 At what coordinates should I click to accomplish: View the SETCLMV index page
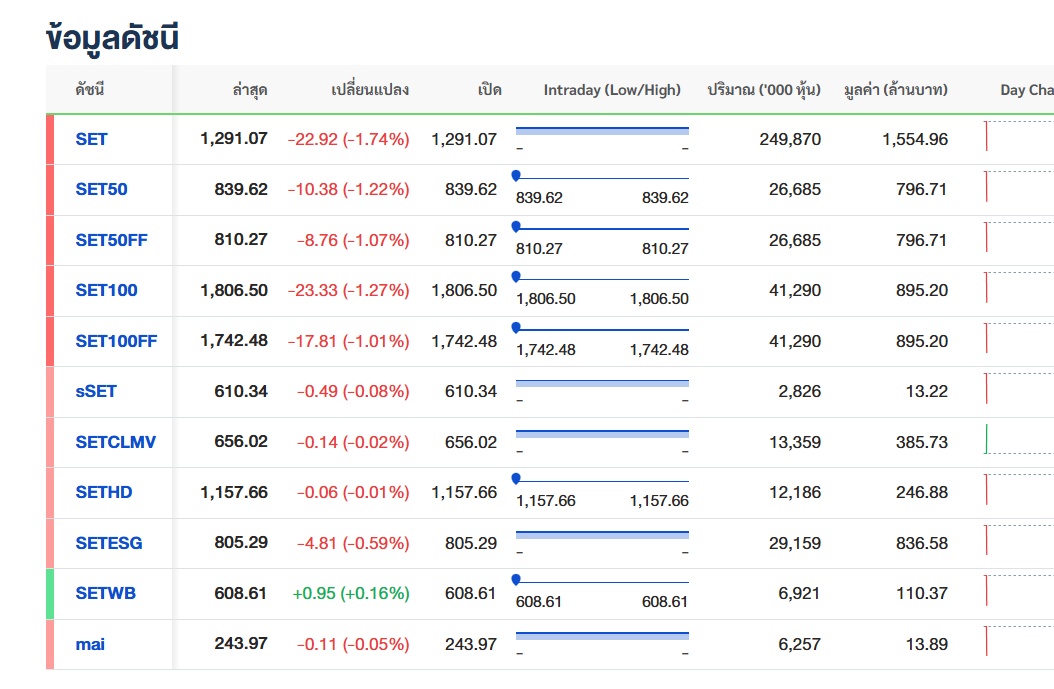[x=115, y=442]
